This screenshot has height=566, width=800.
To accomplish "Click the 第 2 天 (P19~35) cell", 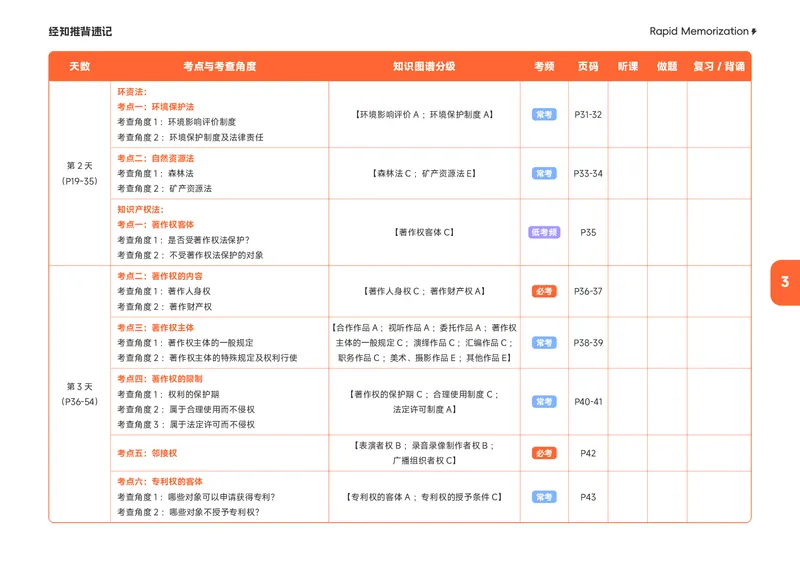I will [x=80, y=174].
